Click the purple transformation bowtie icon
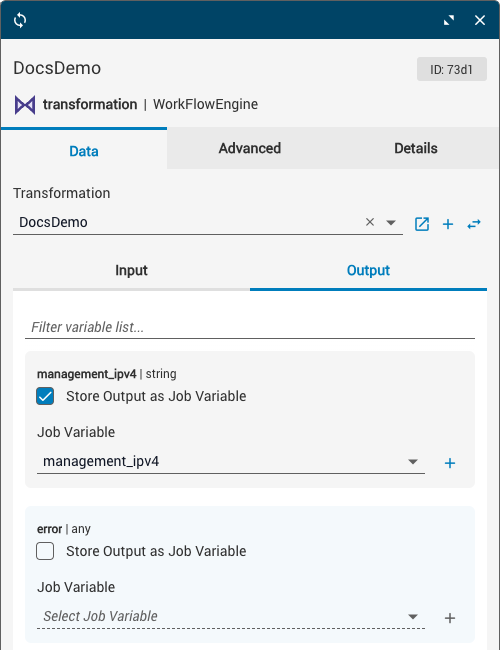 (25, 105)
